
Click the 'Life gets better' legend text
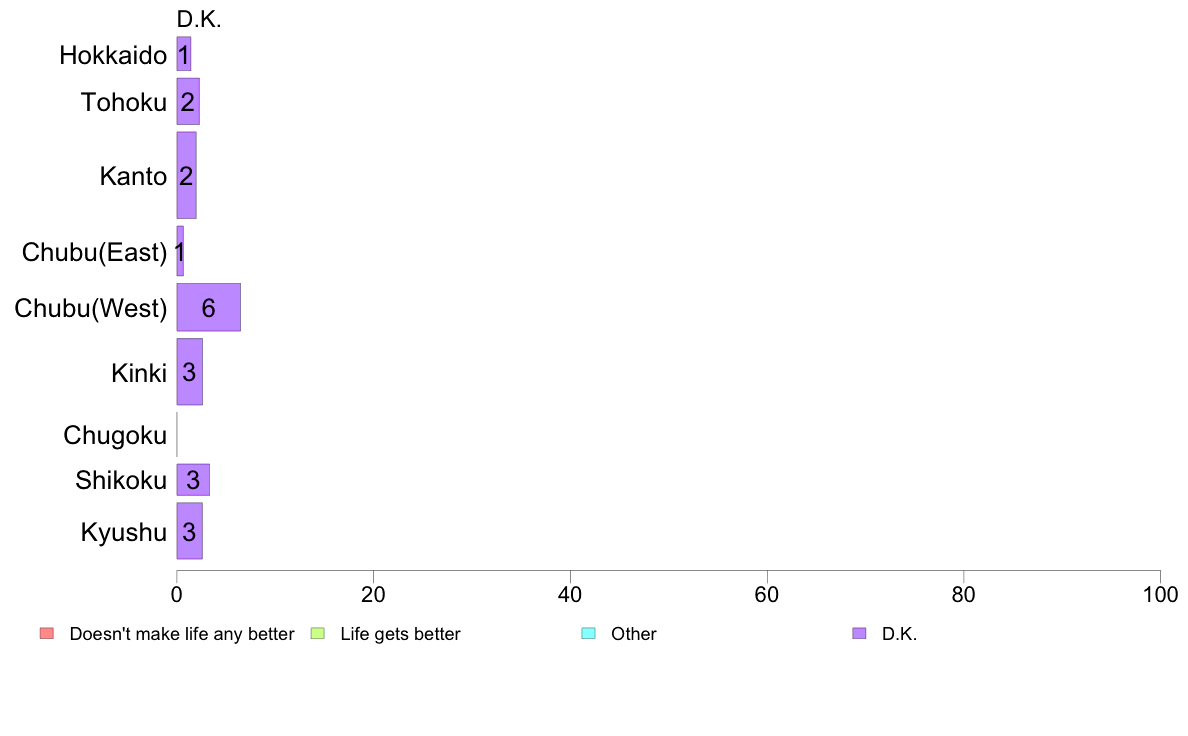[x=400, y=634]
